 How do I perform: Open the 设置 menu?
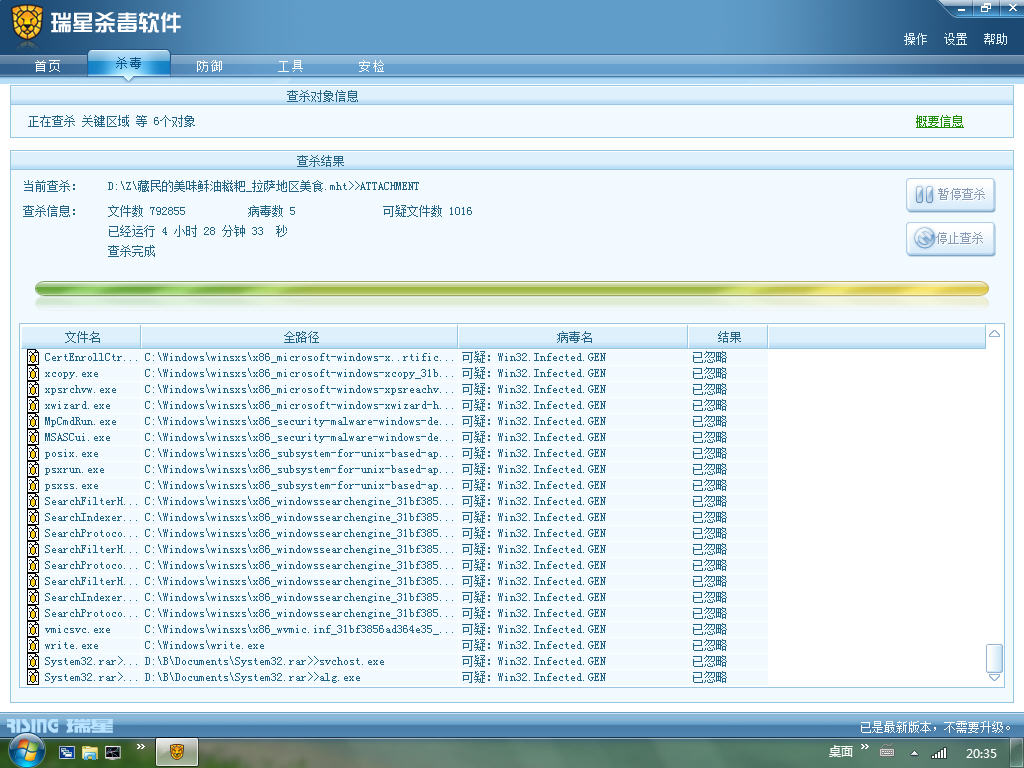click(955, 39)
